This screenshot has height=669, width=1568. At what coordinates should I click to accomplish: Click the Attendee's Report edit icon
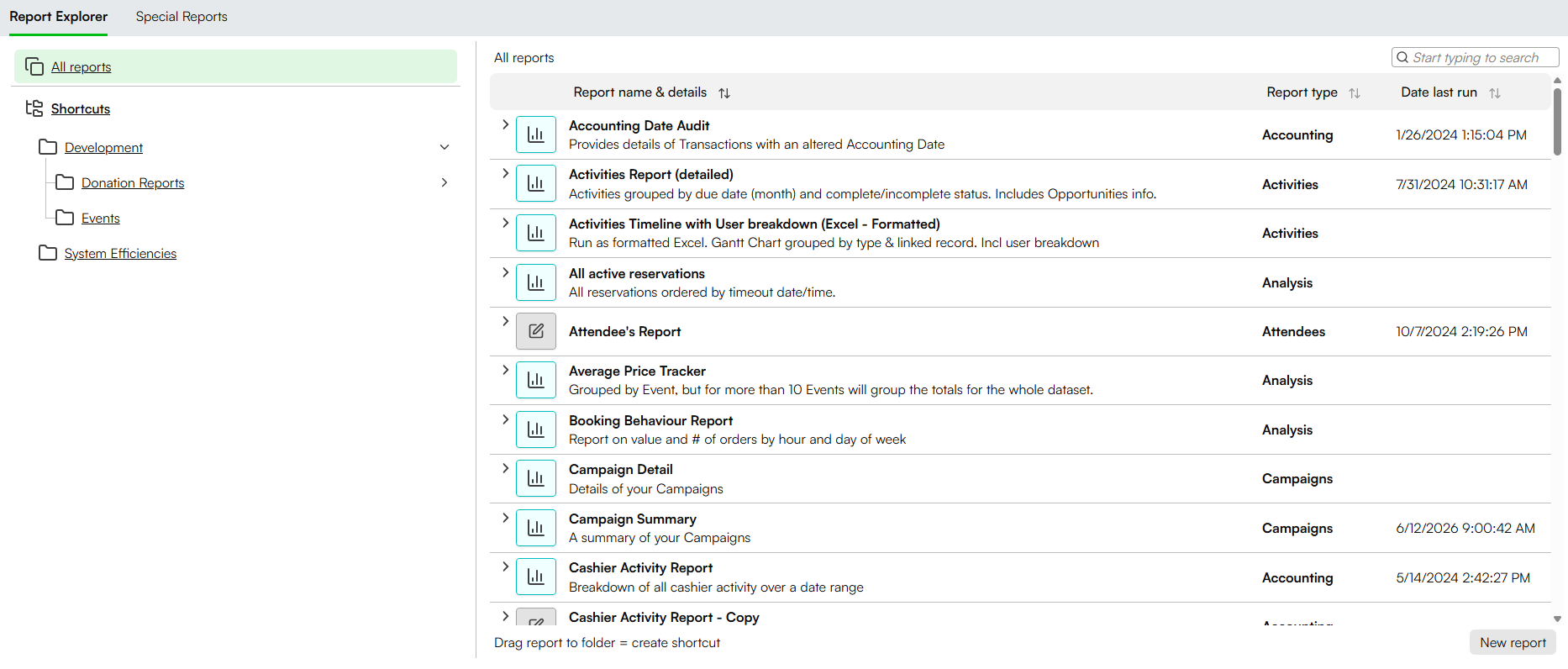(x=536, y=331)
